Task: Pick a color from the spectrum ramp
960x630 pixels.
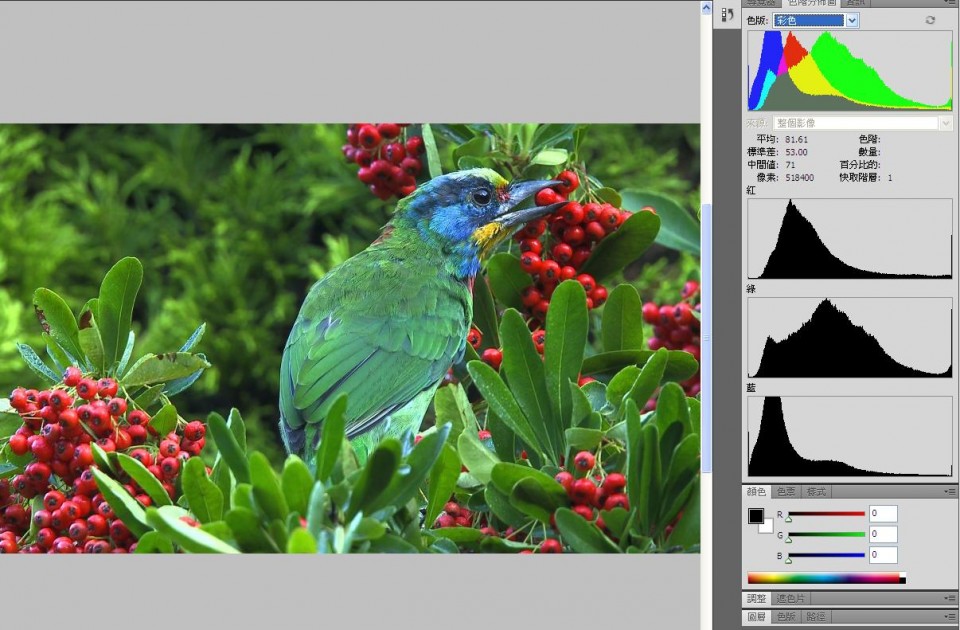Action: 822,578
